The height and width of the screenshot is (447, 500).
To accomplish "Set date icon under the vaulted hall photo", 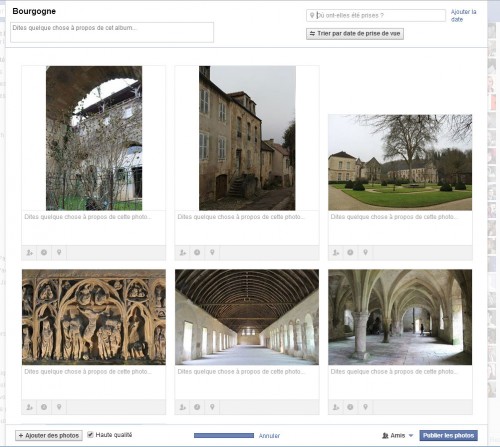I will [x=197, y=407].
